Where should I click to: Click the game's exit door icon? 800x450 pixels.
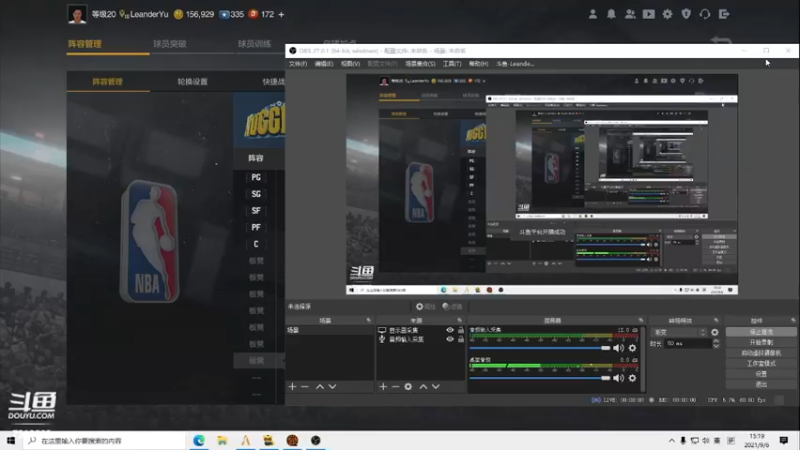point(724,14)
